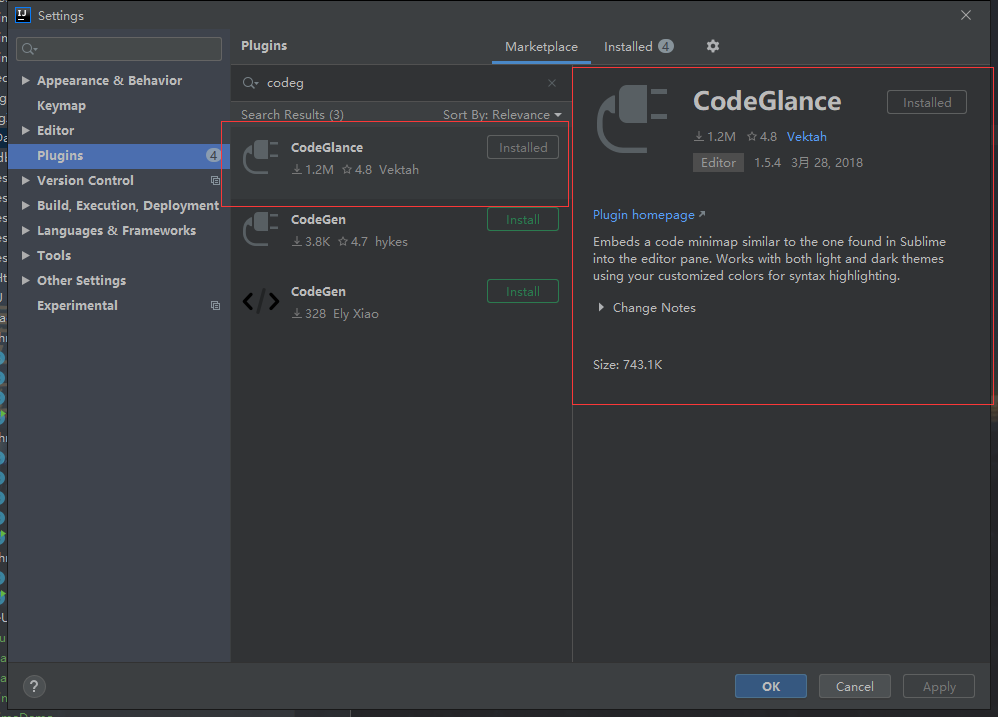Screen dimensions: 998x717
Task: Click the search magnifier icon in plugins
Action: tap(250, 83)
